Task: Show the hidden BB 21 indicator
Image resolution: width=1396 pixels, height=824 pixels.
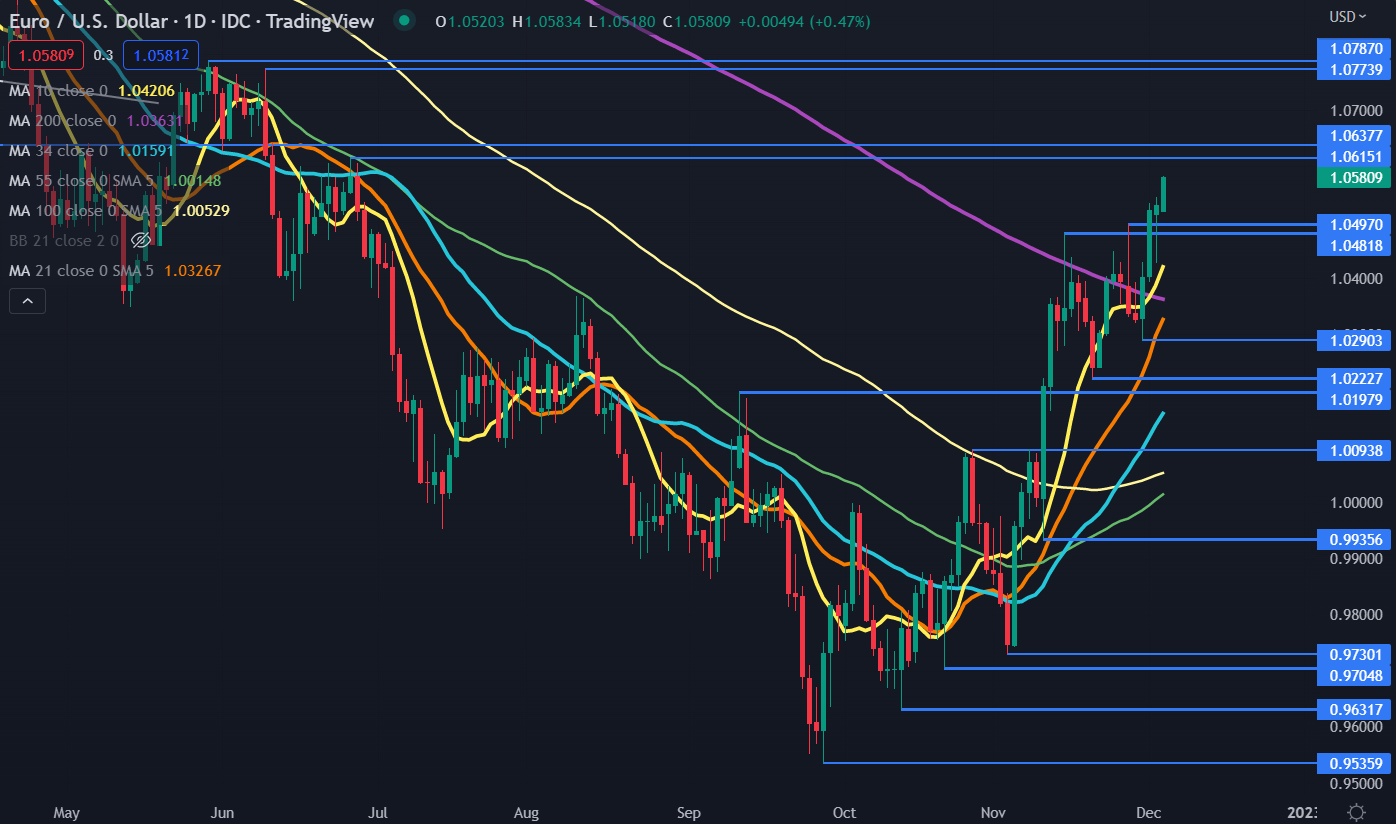Action: pyautogui.click(x=141, y=240)
